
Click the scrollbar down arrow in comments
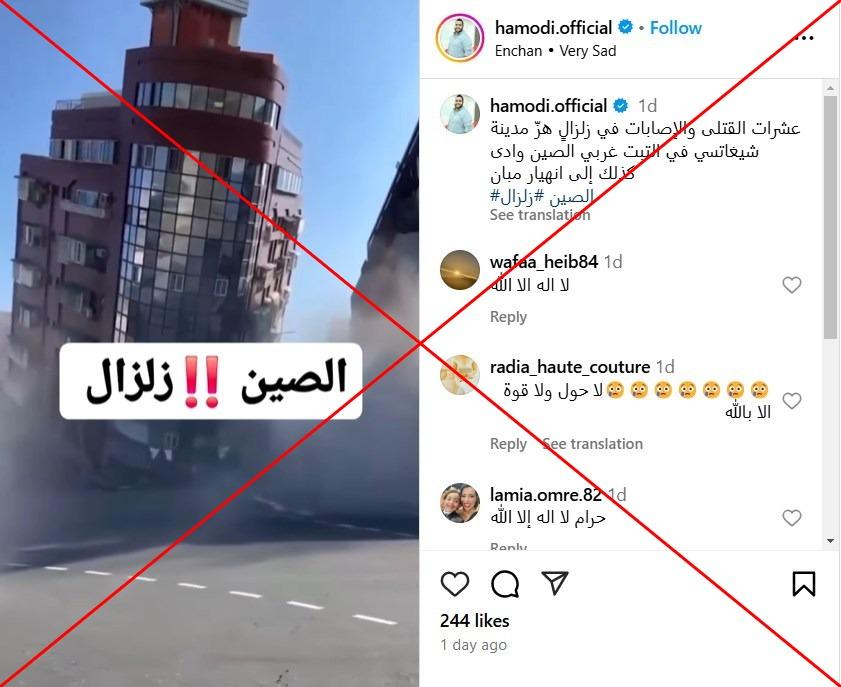(x=830, y=541)
